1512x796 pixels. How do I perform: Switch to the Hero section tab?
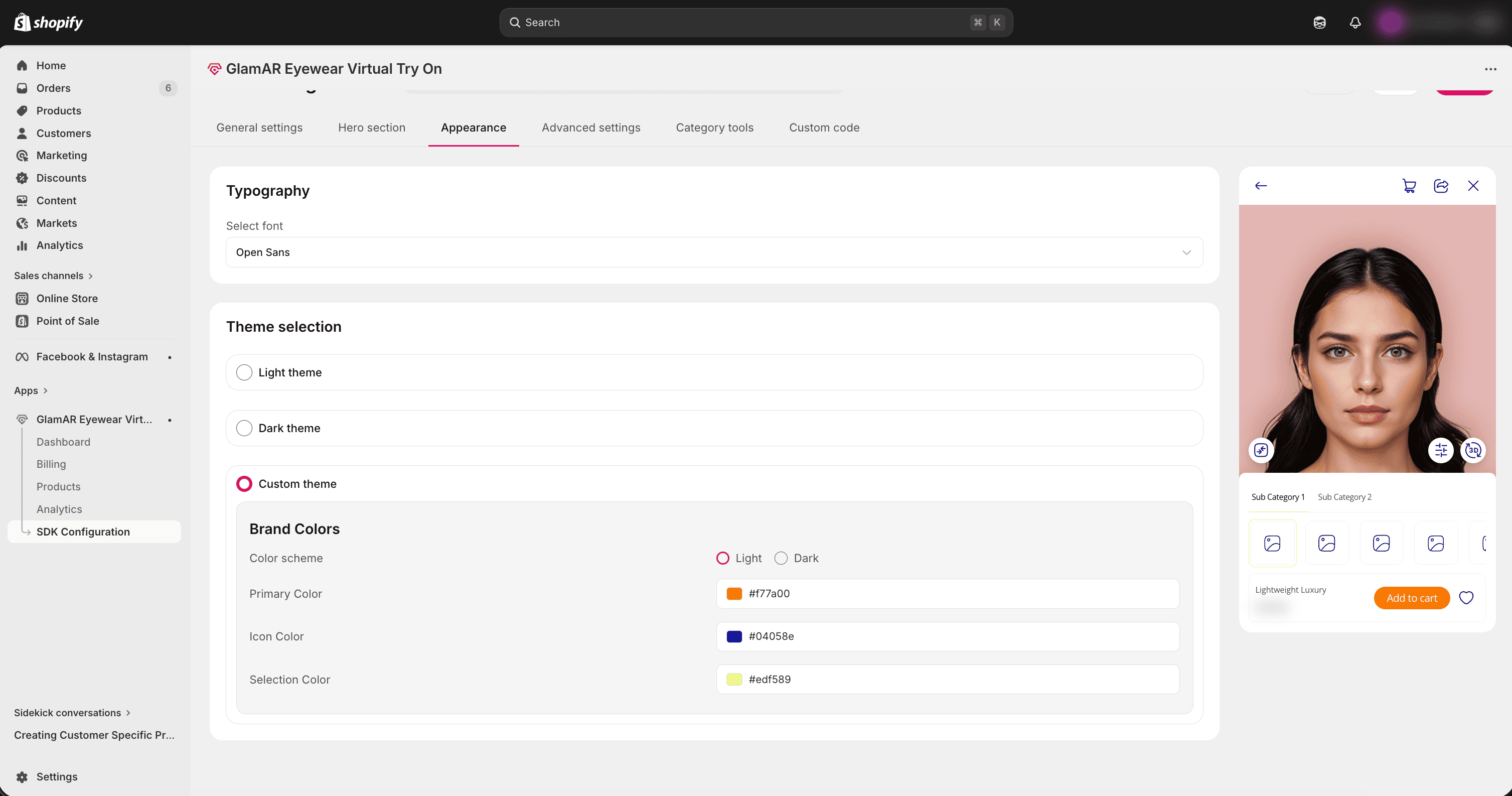pyautogui.click(x=372, y=127)
